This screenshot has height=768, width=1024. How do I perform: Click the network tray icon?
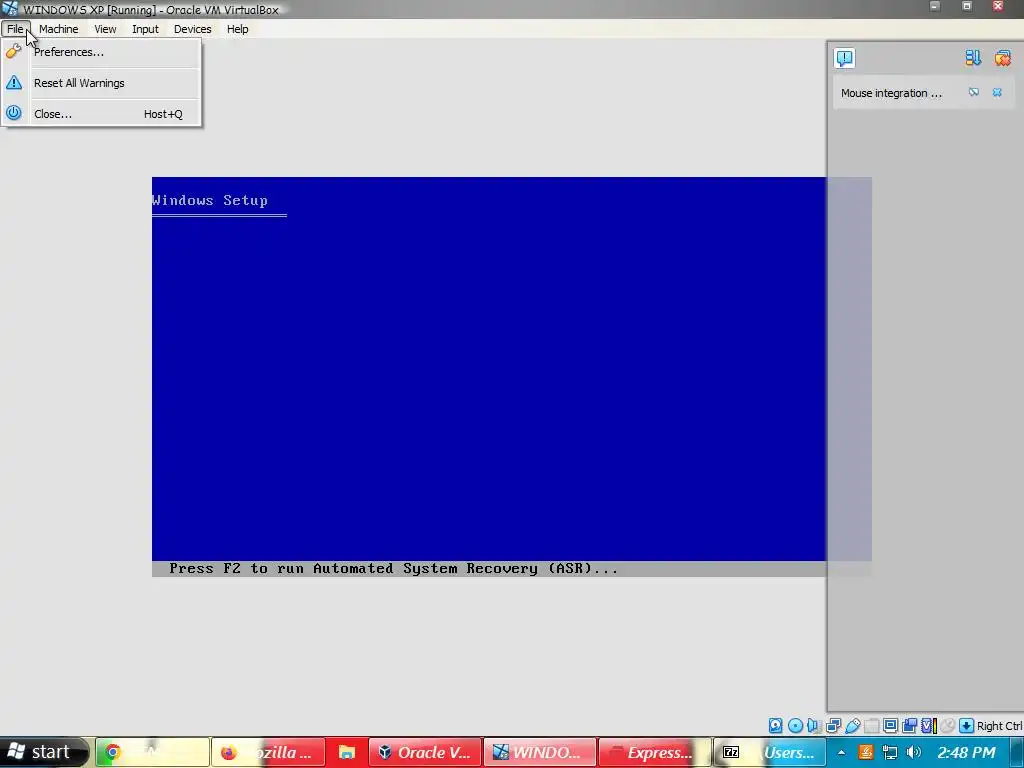point(889,752)
